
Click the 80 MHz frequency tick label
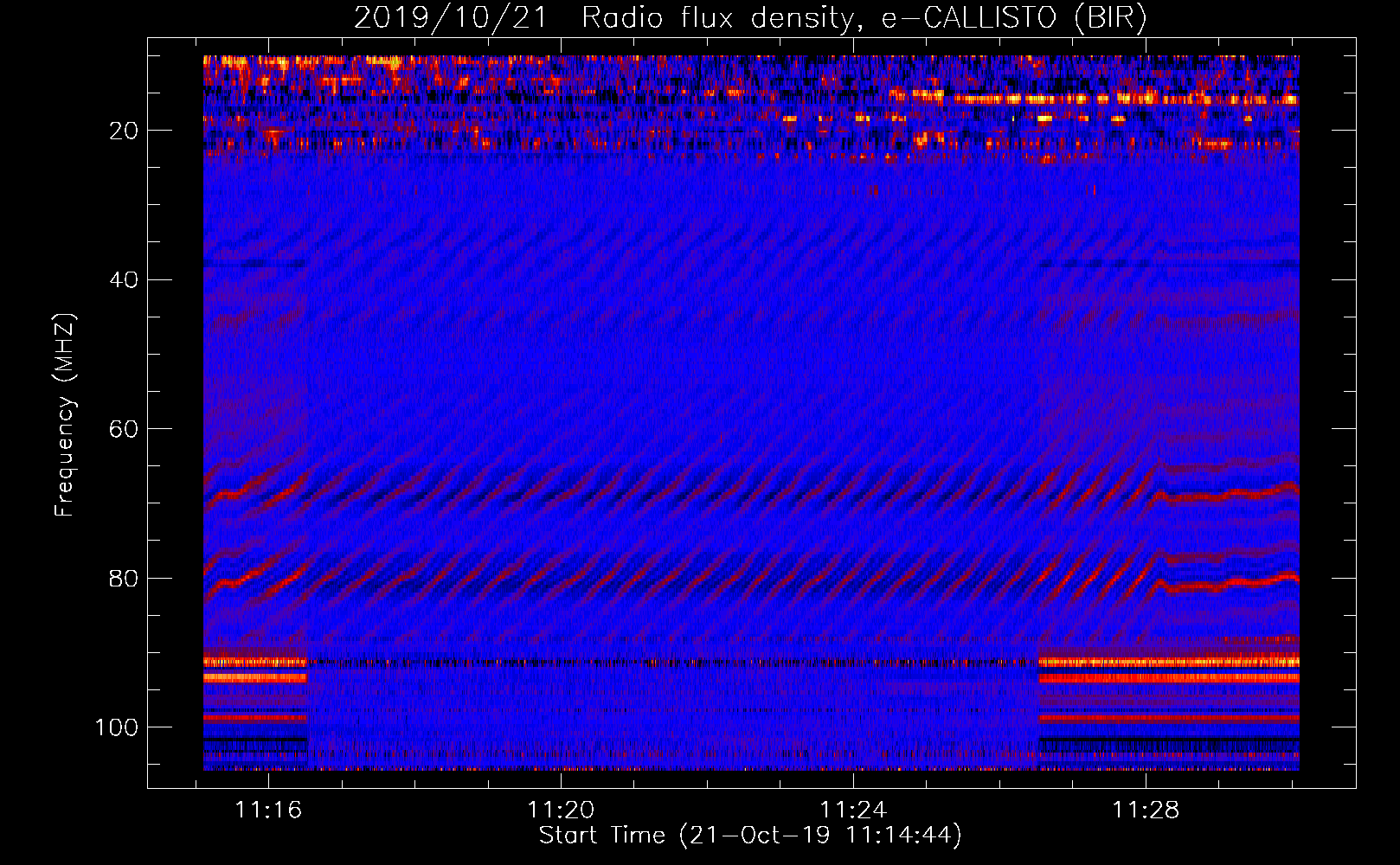tap(124, 578)
